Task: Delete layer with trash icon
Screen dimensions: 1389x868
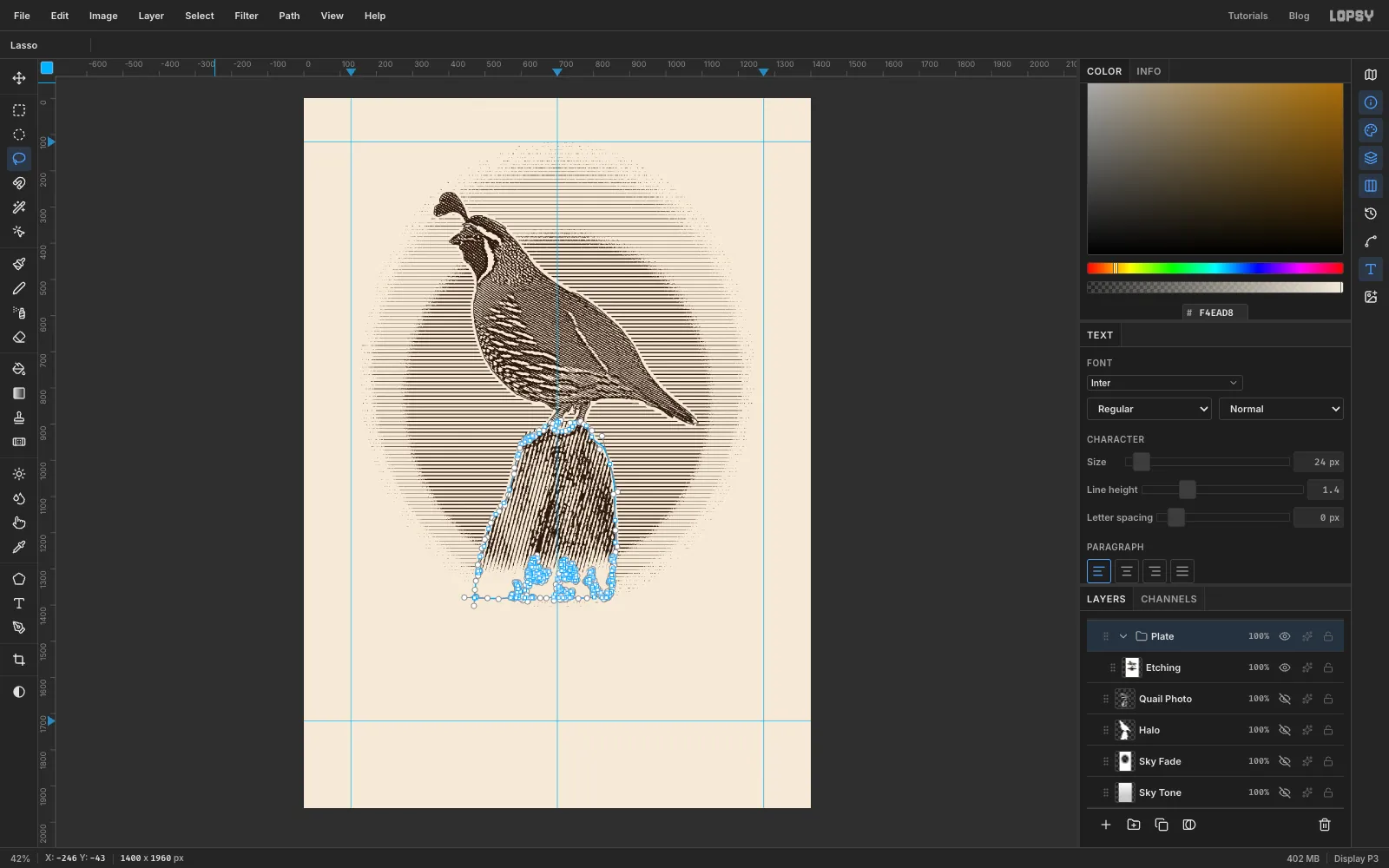Action: [1325, 825]
